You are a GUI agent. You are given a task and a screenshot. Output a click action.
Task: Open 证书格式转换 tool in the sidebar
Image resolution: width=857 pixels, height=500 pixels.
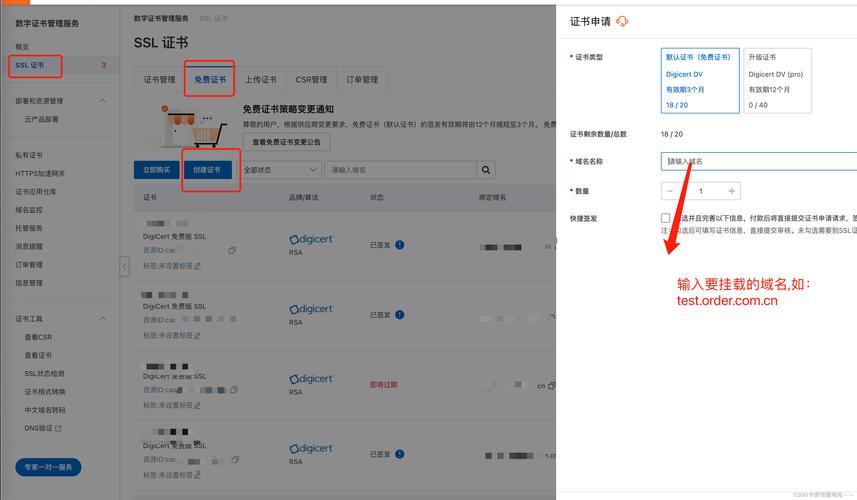coord(45,392)
